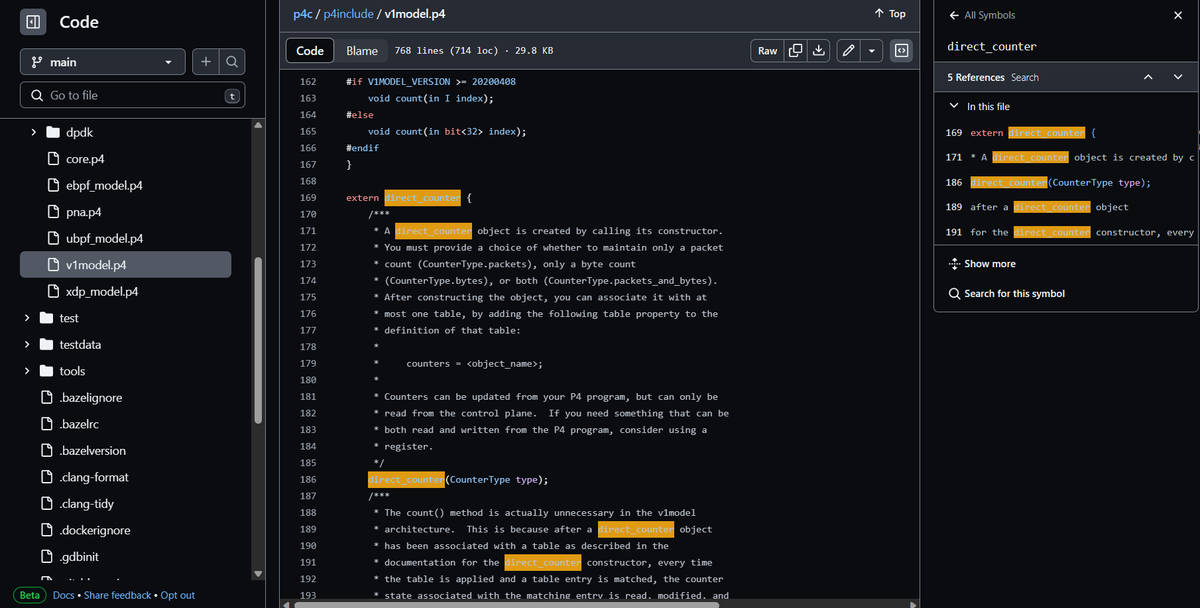The image size is (1200, 608).
Task: Open .bazelrc file
Action: (81, 424)
